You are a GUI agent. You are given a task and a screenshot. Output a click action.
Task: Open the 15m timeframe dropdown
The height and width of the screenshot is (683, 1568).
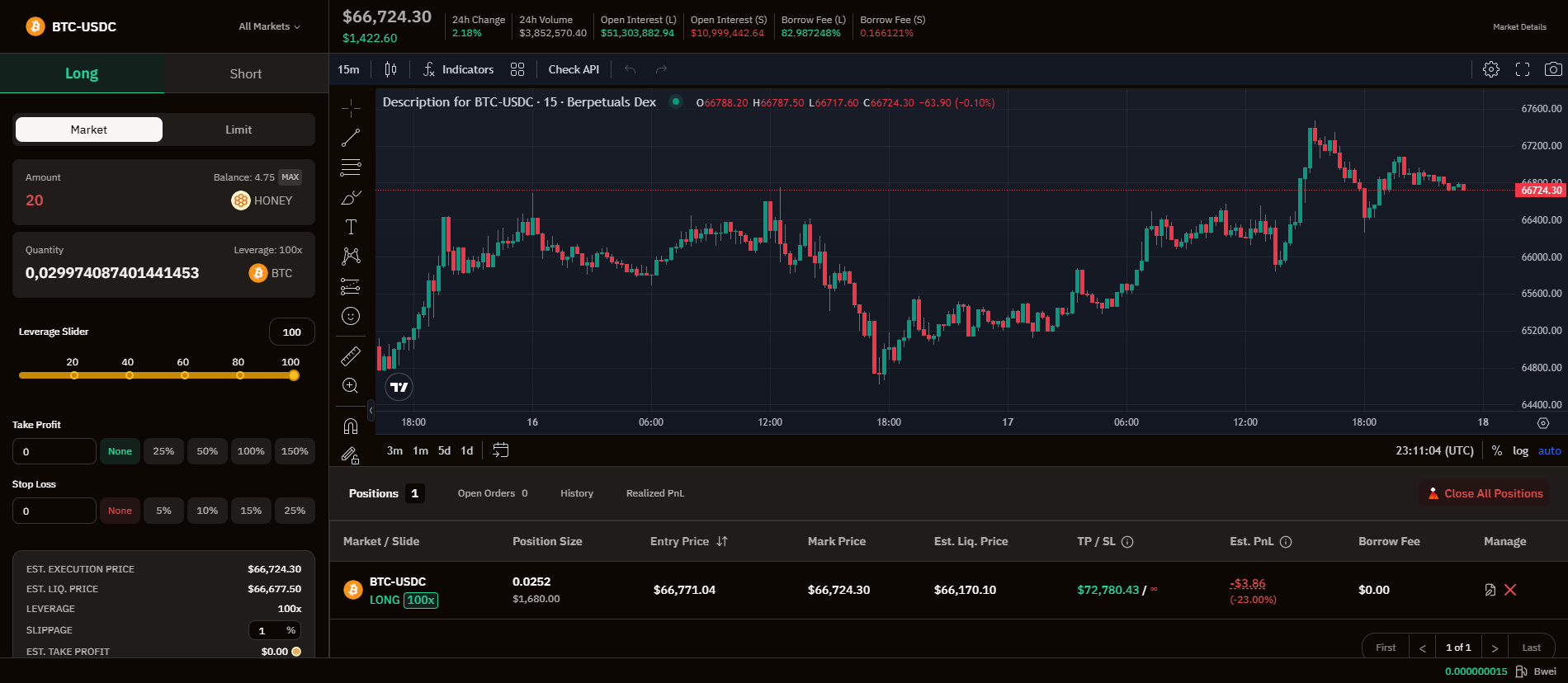[349, 69]
